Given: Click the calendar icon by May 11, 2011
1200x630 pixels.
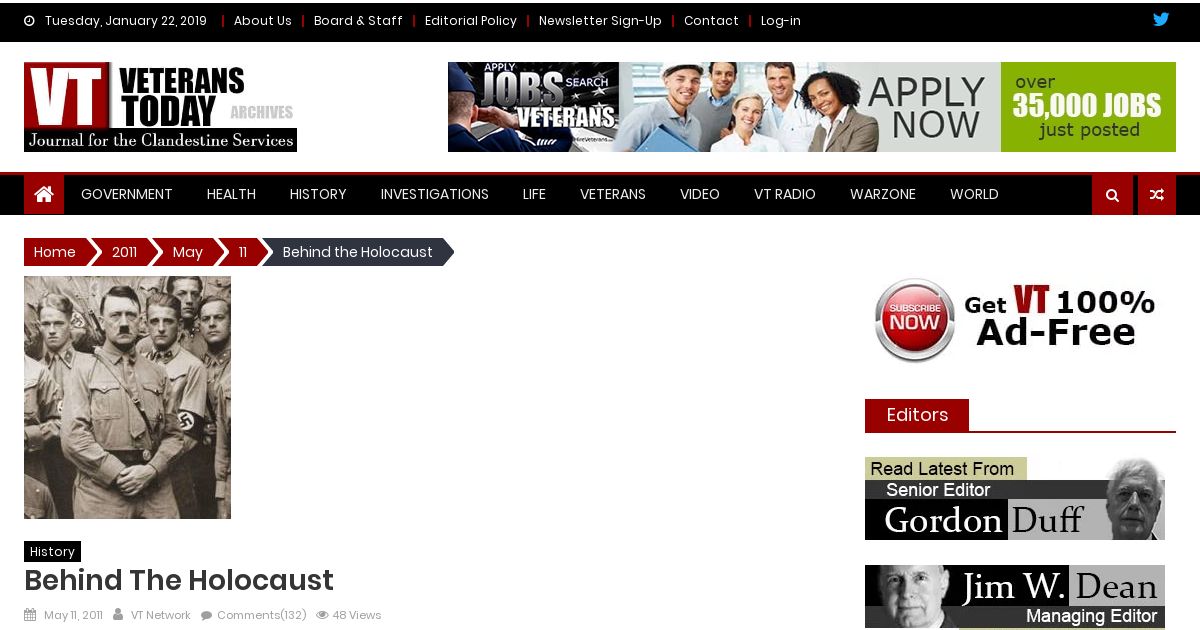Looking at the screenshot, I should click(x=30, y=615).
